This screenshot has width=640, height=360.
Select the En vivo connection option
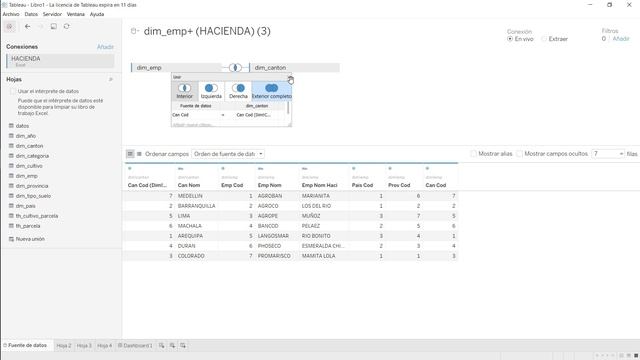click(510, 39)
